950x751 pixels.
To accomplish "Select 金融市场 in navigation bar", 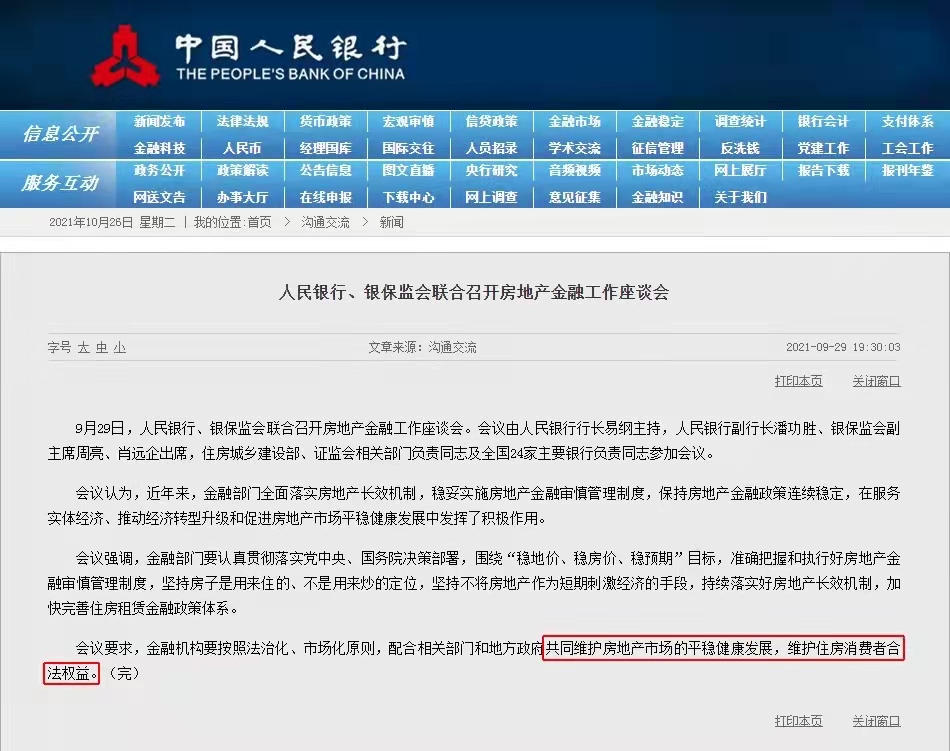I will pos(574,121).
